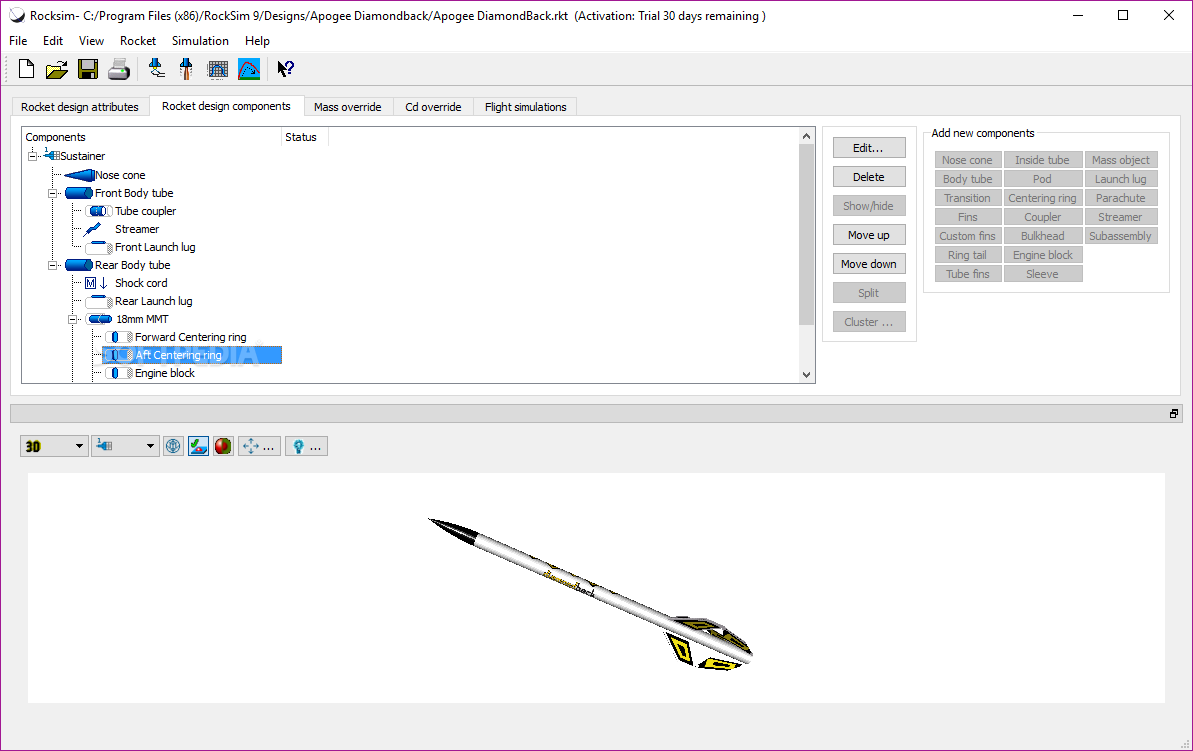
Task: Launch the rocket simulation with flame icon
Action: click(x=186, y=69)
